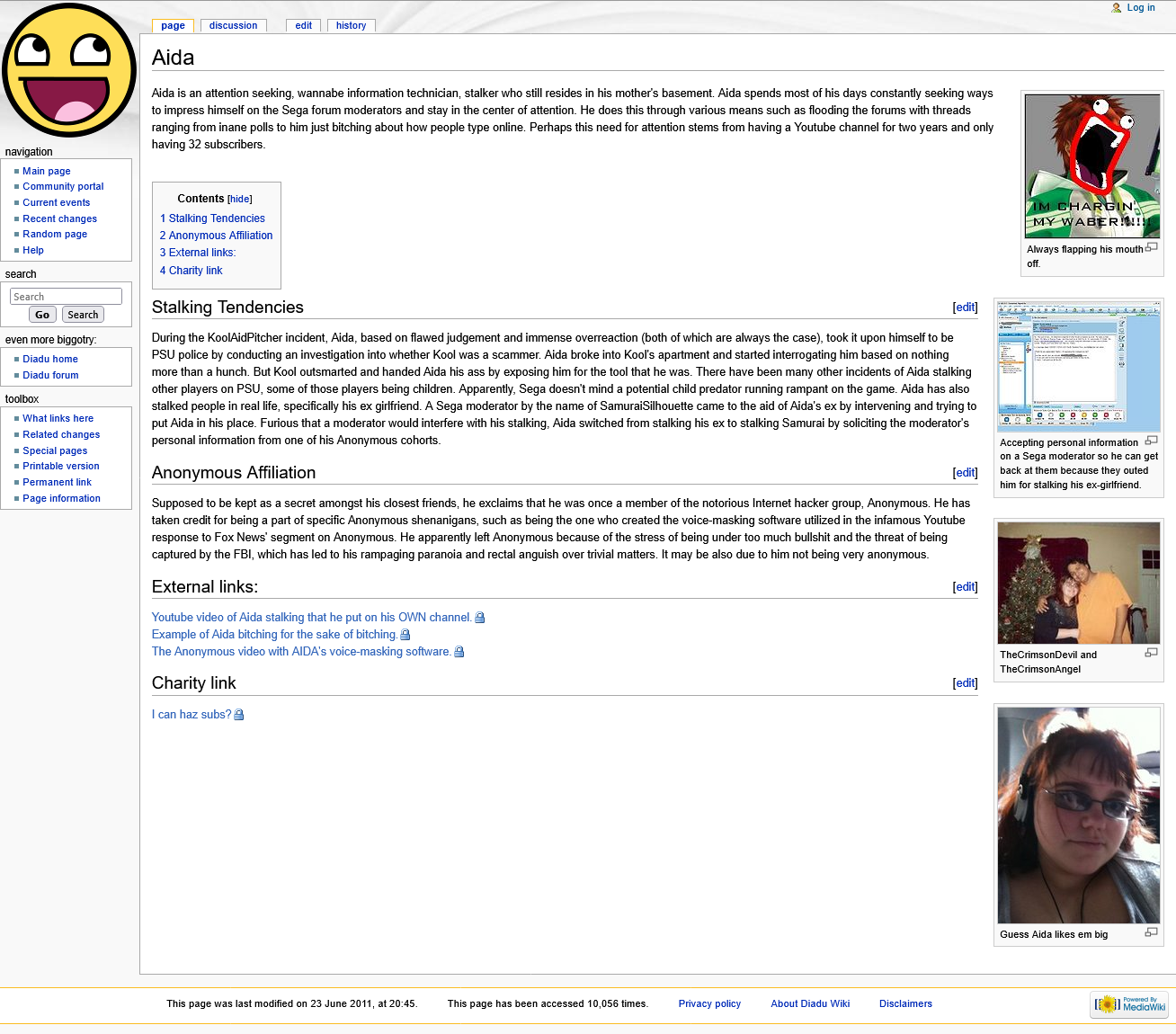Click lock icon after 'I can haz subs?'
This screenshot has width=1176, height=1034.
tap(239, 715)
